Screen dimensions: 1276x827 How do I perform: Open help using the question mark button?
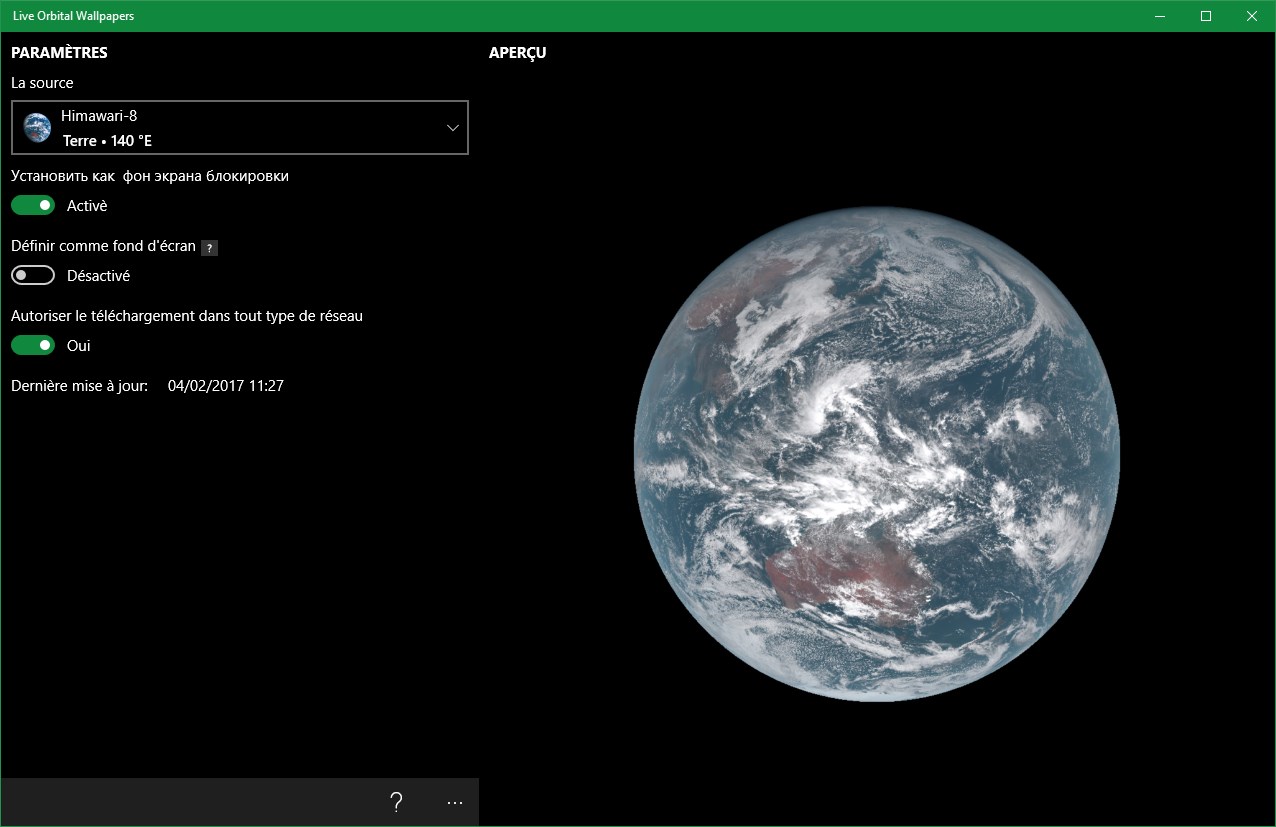click(x=395, y=801)
